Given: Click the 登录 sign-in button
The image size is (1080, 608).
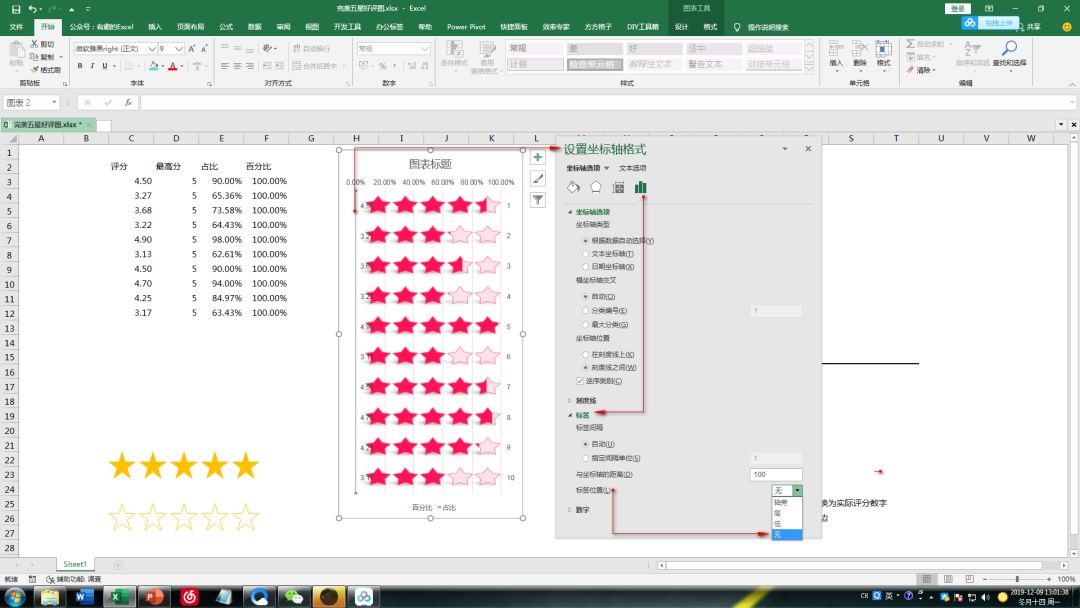Looking at the screenshot, I should pyautogui.click(x=958, y=8).
